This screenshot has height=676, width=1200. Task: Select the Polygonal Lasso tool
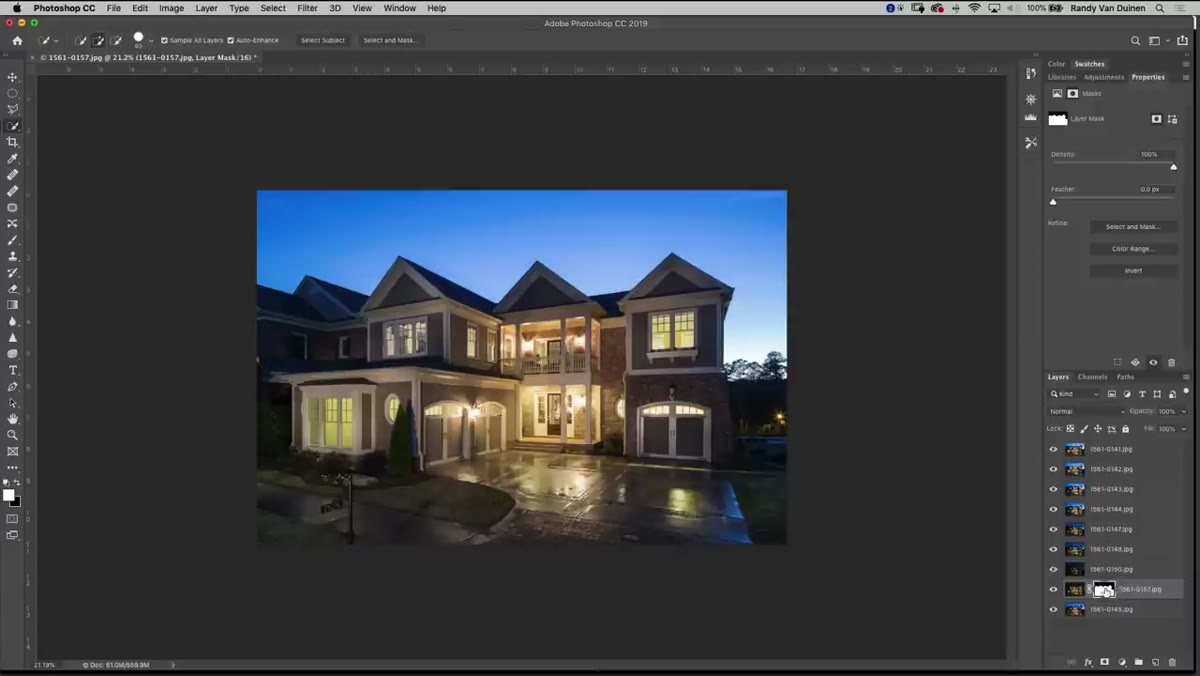click(12, 109)
